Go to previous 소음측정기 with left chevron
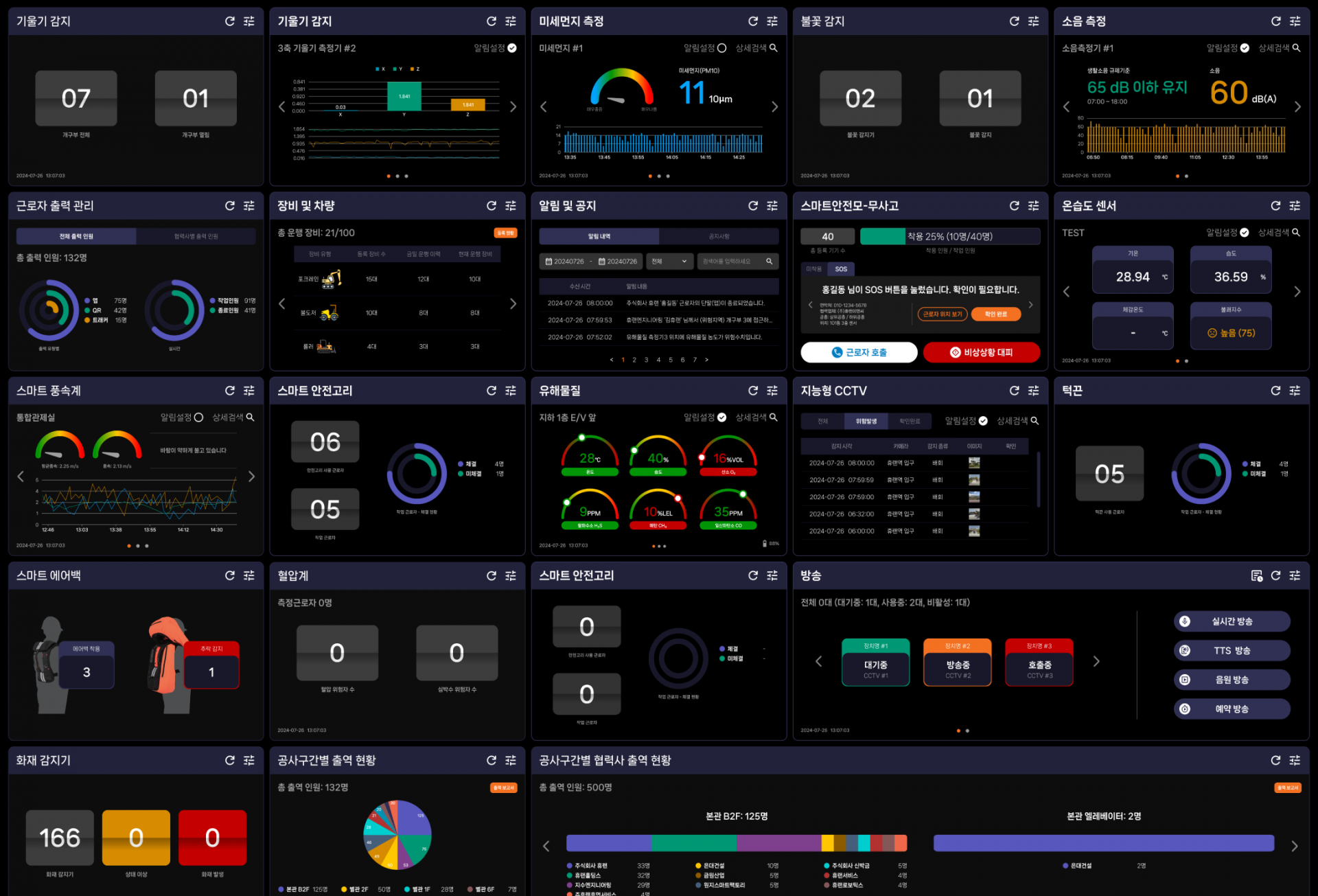 [x=1066, y=107]
